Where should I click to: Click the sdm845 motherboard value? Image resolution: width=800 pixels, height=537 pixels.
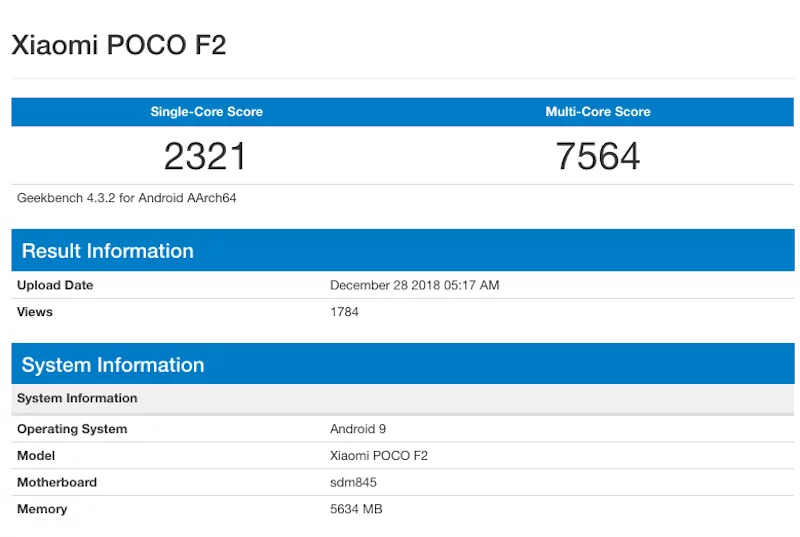(353, 482)
